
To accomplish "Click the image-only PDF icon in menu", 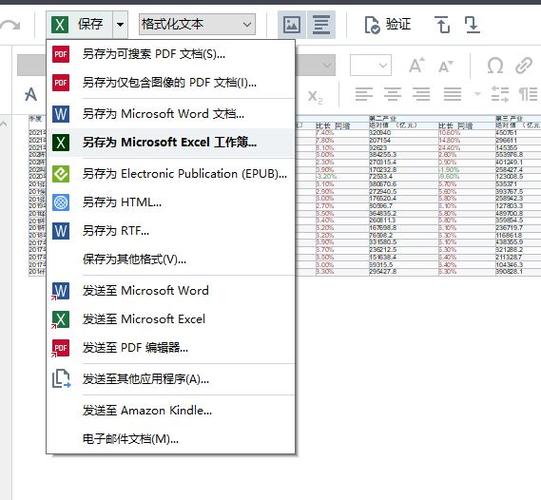I will [61, 82].
